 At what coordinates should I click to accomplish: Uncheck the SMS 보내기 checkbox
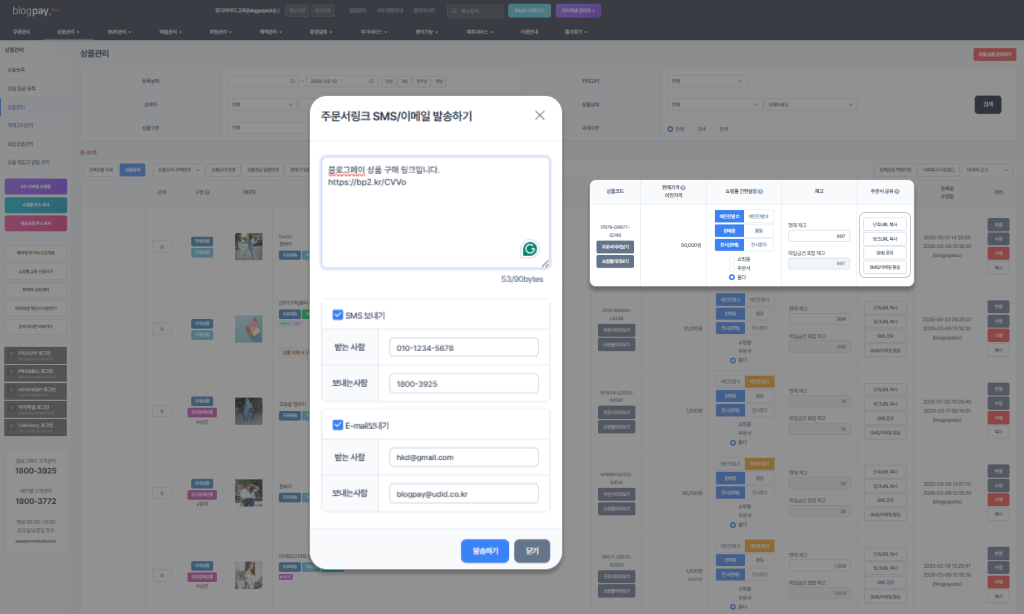point(338,315)
